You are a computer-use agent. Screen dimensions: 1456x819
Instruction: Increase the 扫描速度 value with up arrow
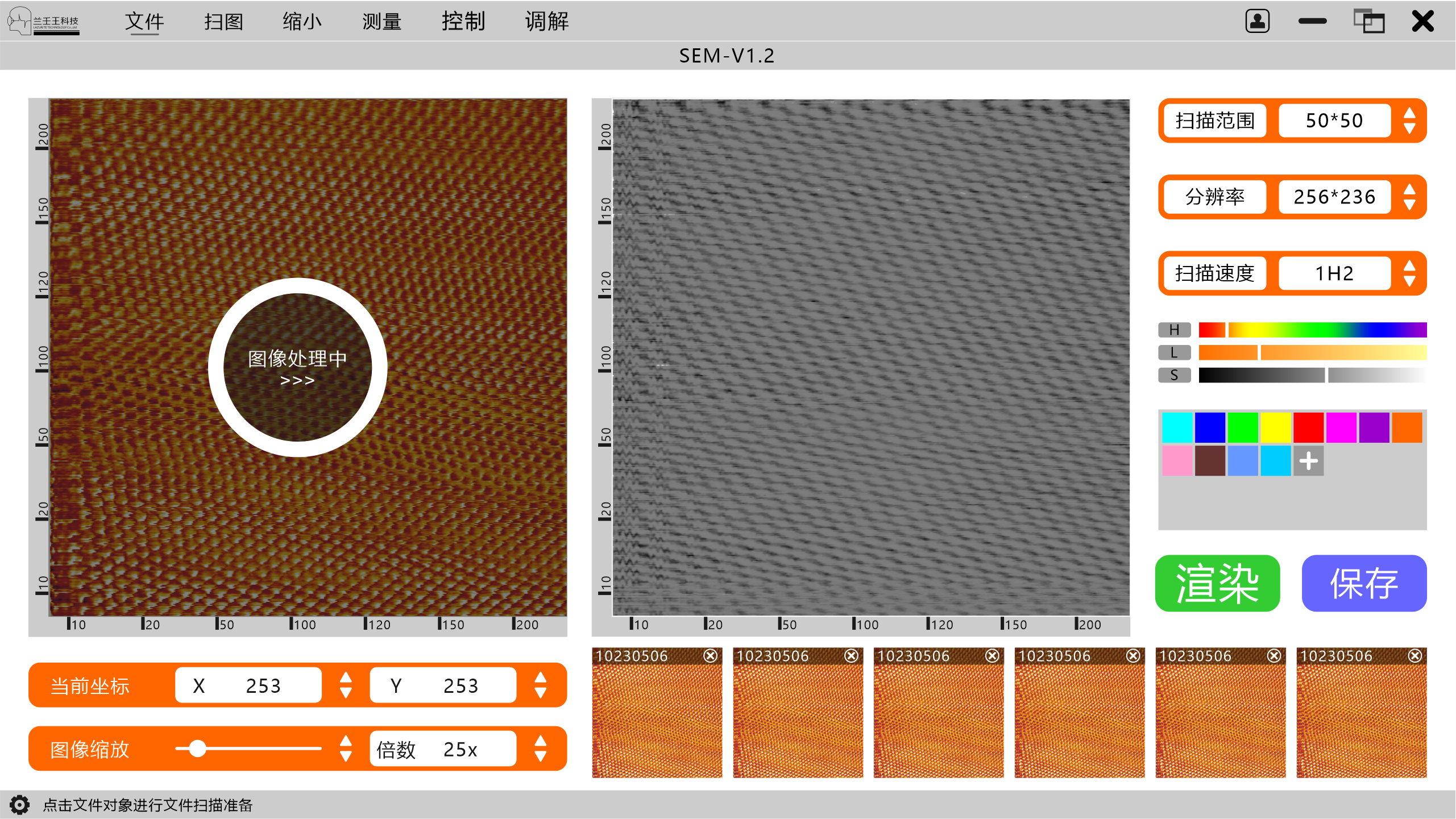(x=1409, y=265)
